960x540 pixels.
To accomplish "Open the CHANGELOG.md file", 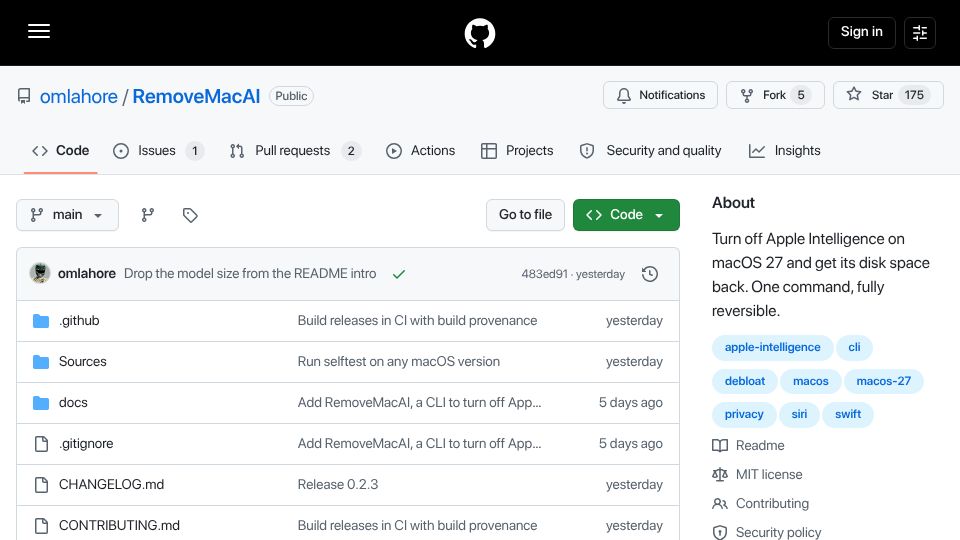I will tap(111, 485).
